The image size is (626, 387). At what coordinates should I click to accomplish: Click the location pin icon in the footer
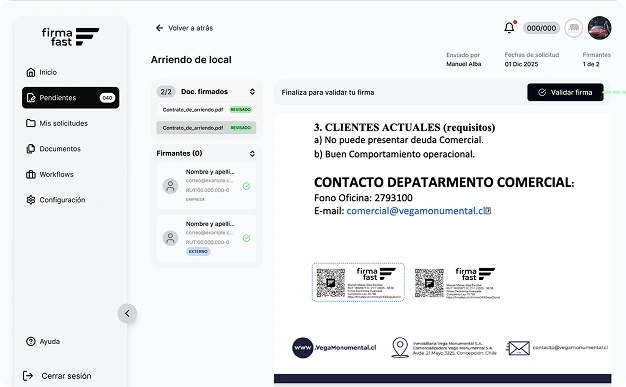coord(400,347)
